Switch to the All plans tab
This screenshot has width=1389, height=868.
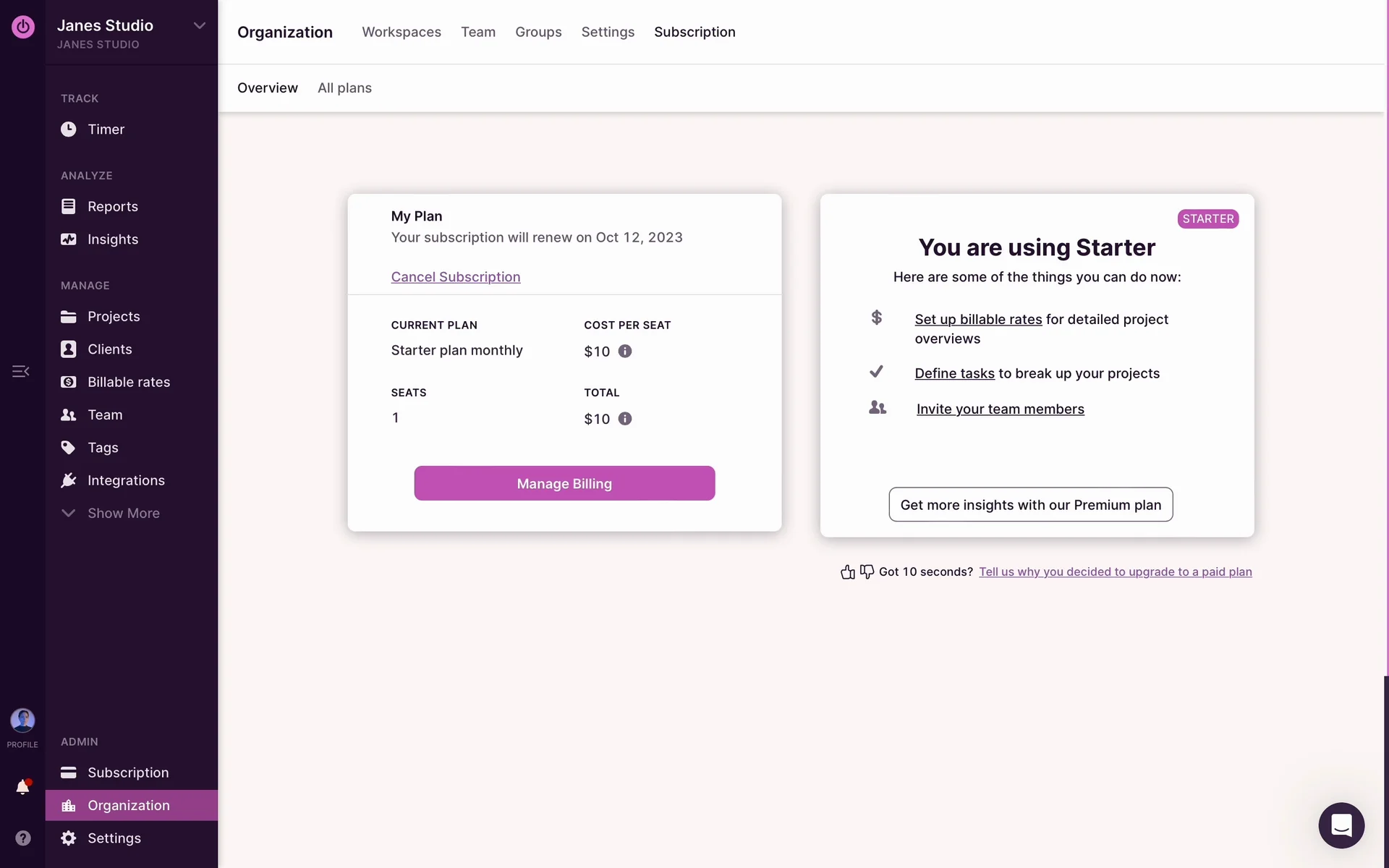344,88
